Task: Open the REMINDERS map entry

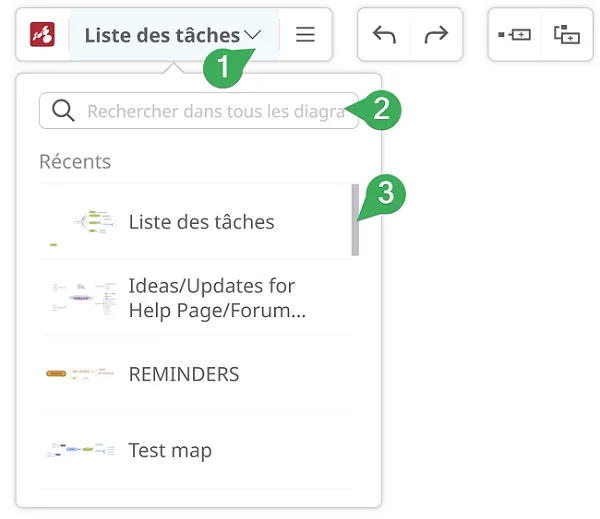Action: pos(196,374)
